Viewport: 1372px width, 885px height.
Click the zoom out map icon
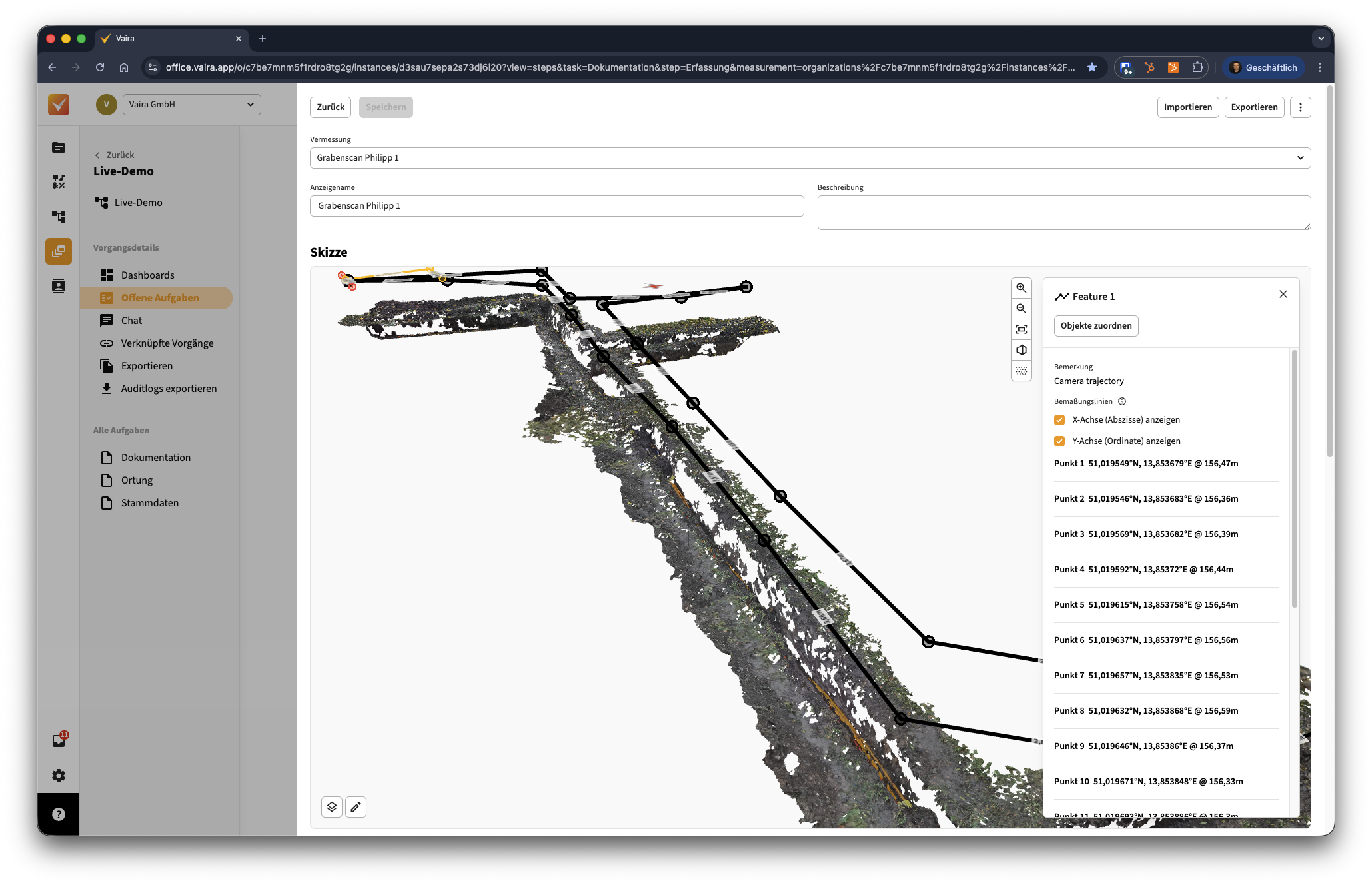(x=1021, y=309)
